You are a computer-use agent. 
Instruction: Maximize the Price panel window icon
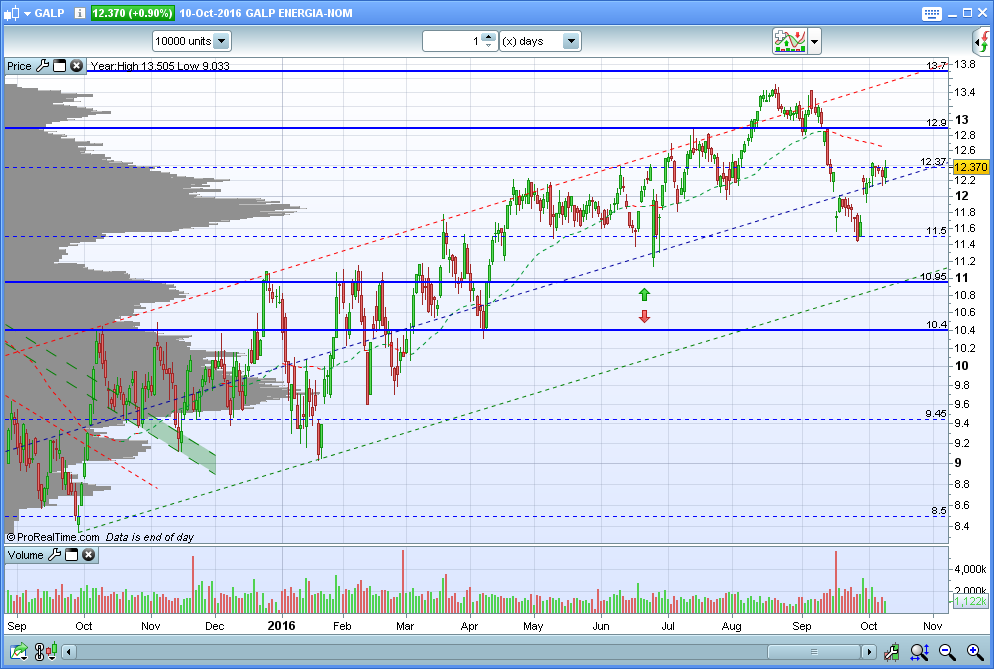click(60, 65)
